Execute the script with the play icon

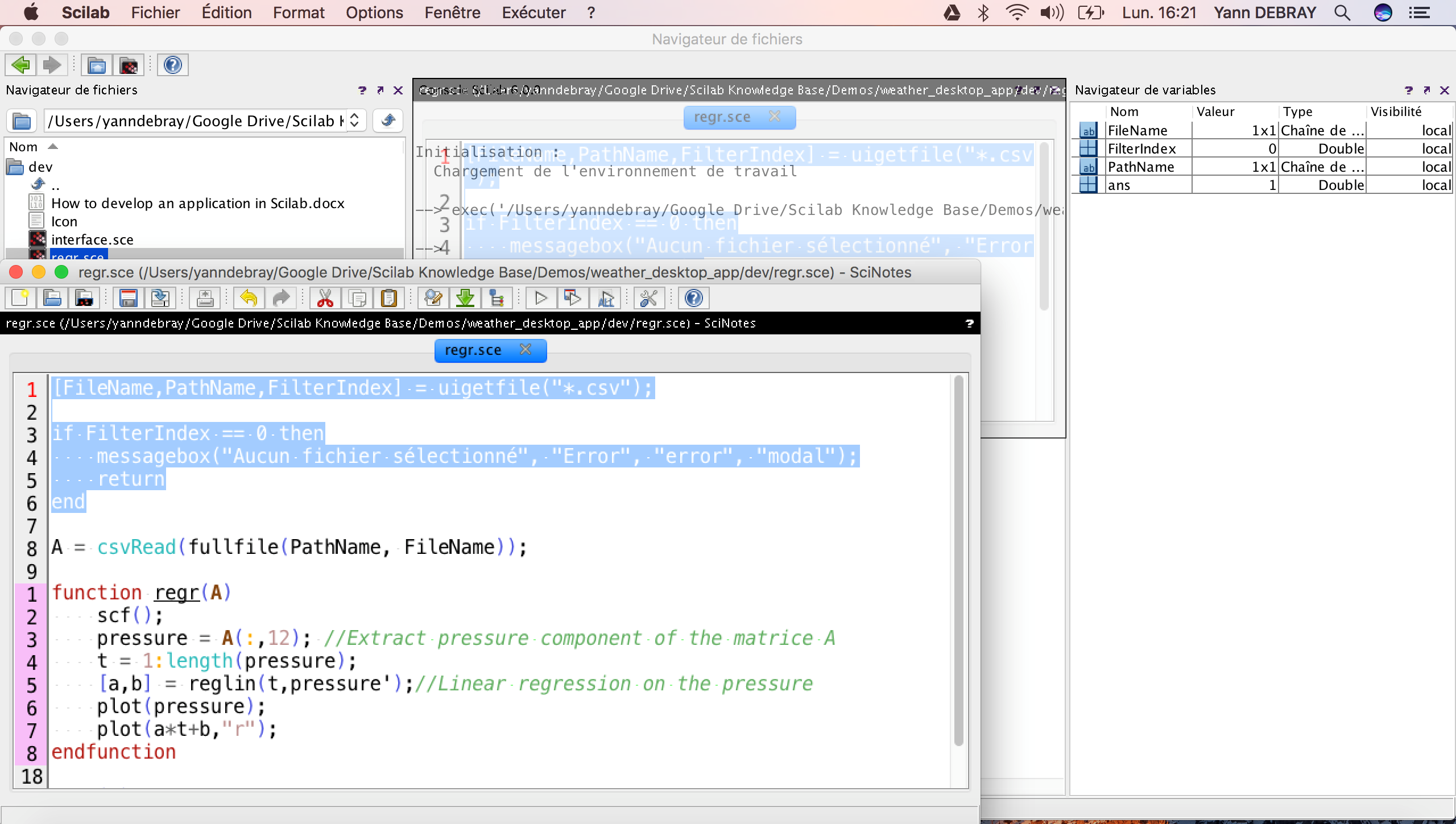pos(541,298)
